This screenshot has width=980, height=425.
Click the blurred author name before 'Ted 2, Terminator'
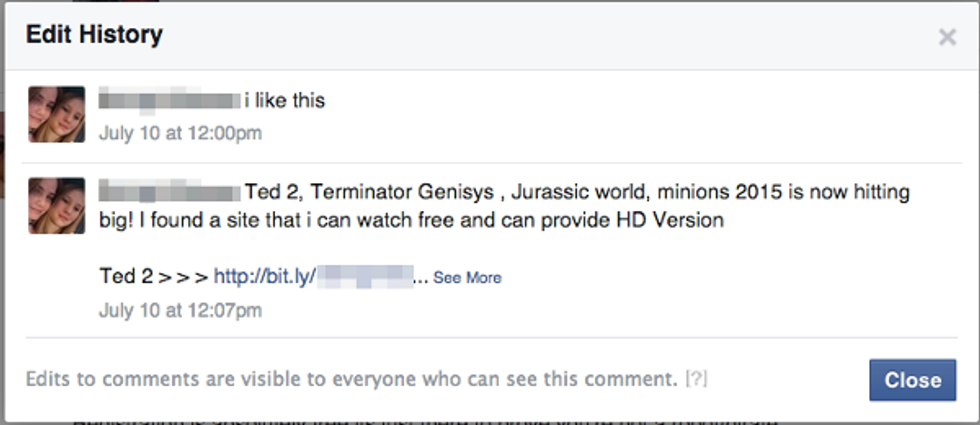click(x=169, y=192)
